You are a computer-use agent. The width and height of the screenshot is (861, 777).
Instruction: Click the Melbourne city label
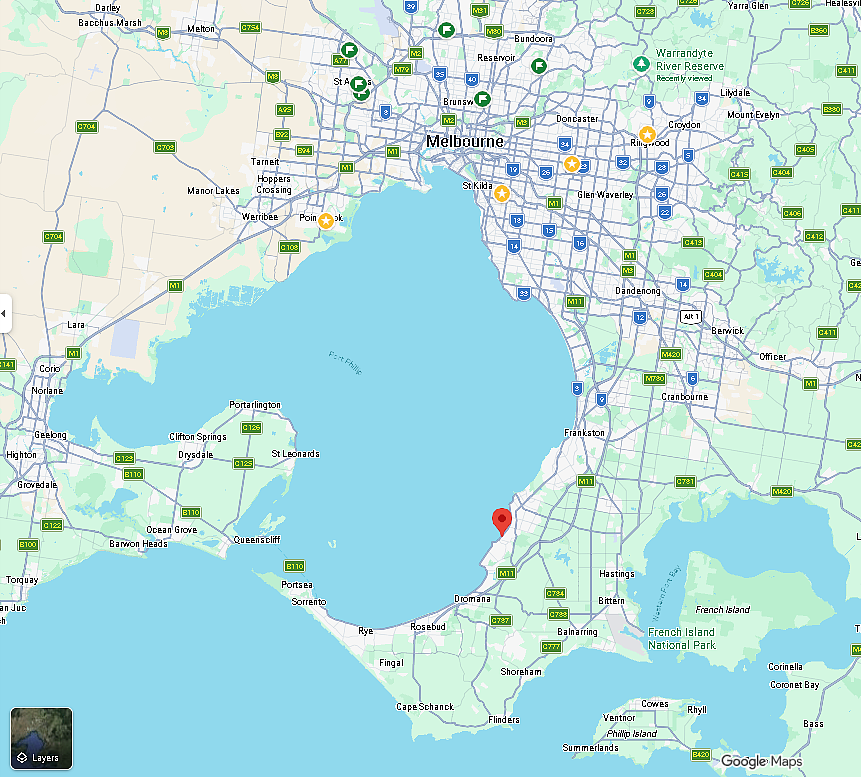(x=465, y=142)
